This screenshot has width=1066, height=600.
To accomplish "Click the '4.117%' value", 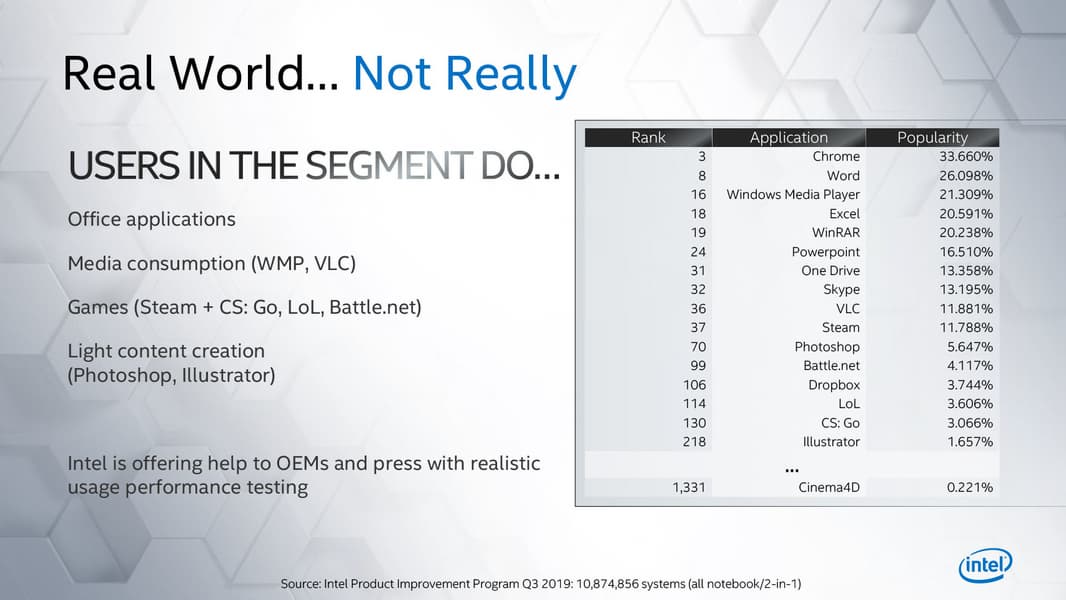I will (x=969, y=366).
